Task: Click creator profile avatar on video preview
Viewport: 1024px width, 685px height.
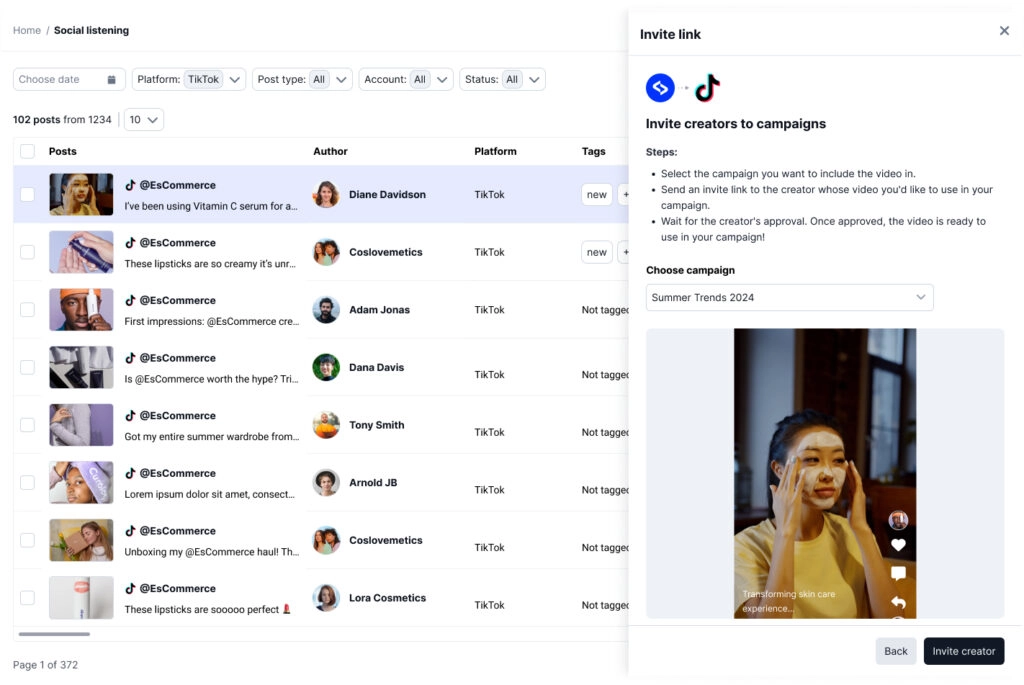Action: pos(898,520)
